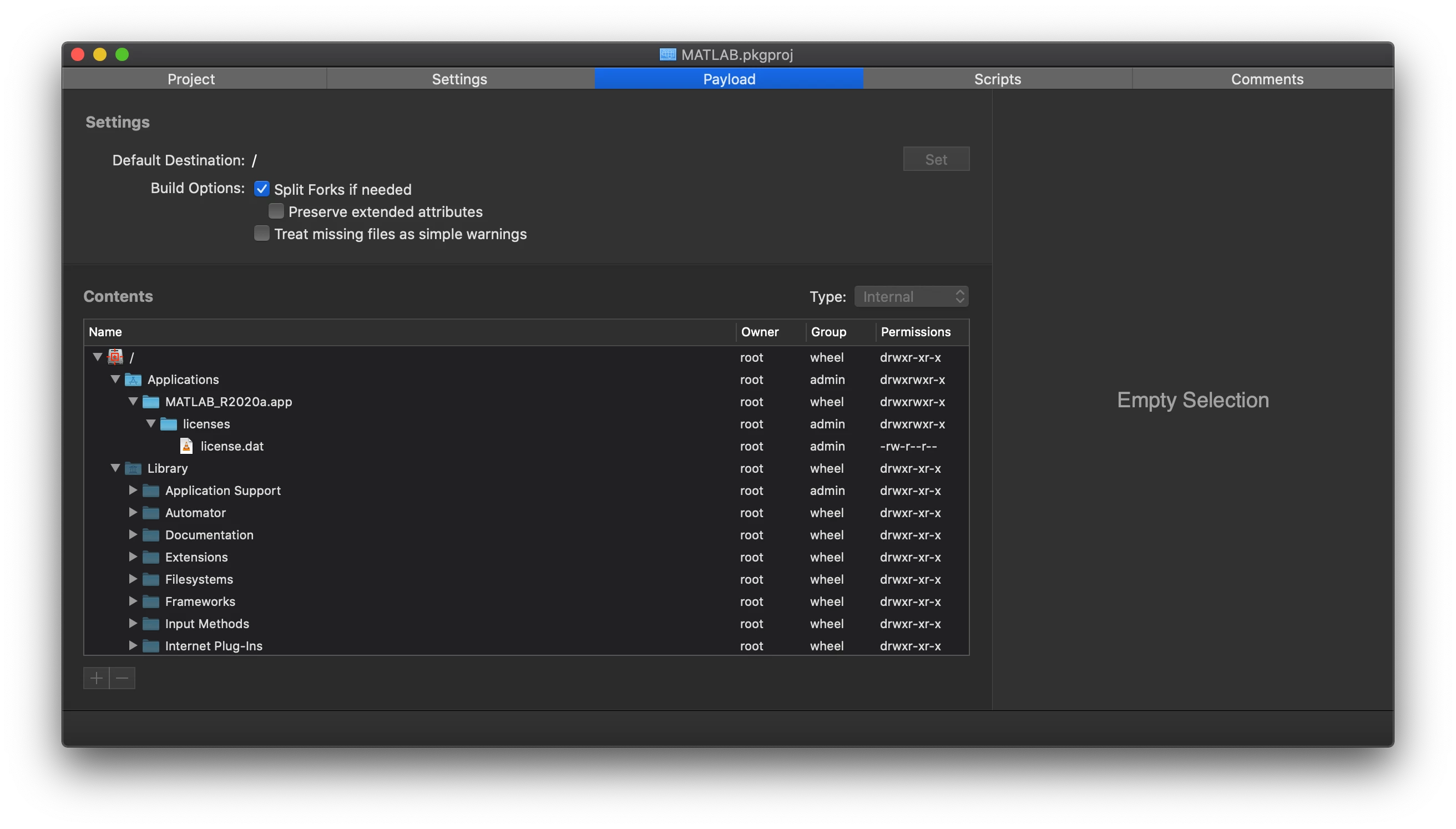Click the minus button to remove item

123,678
